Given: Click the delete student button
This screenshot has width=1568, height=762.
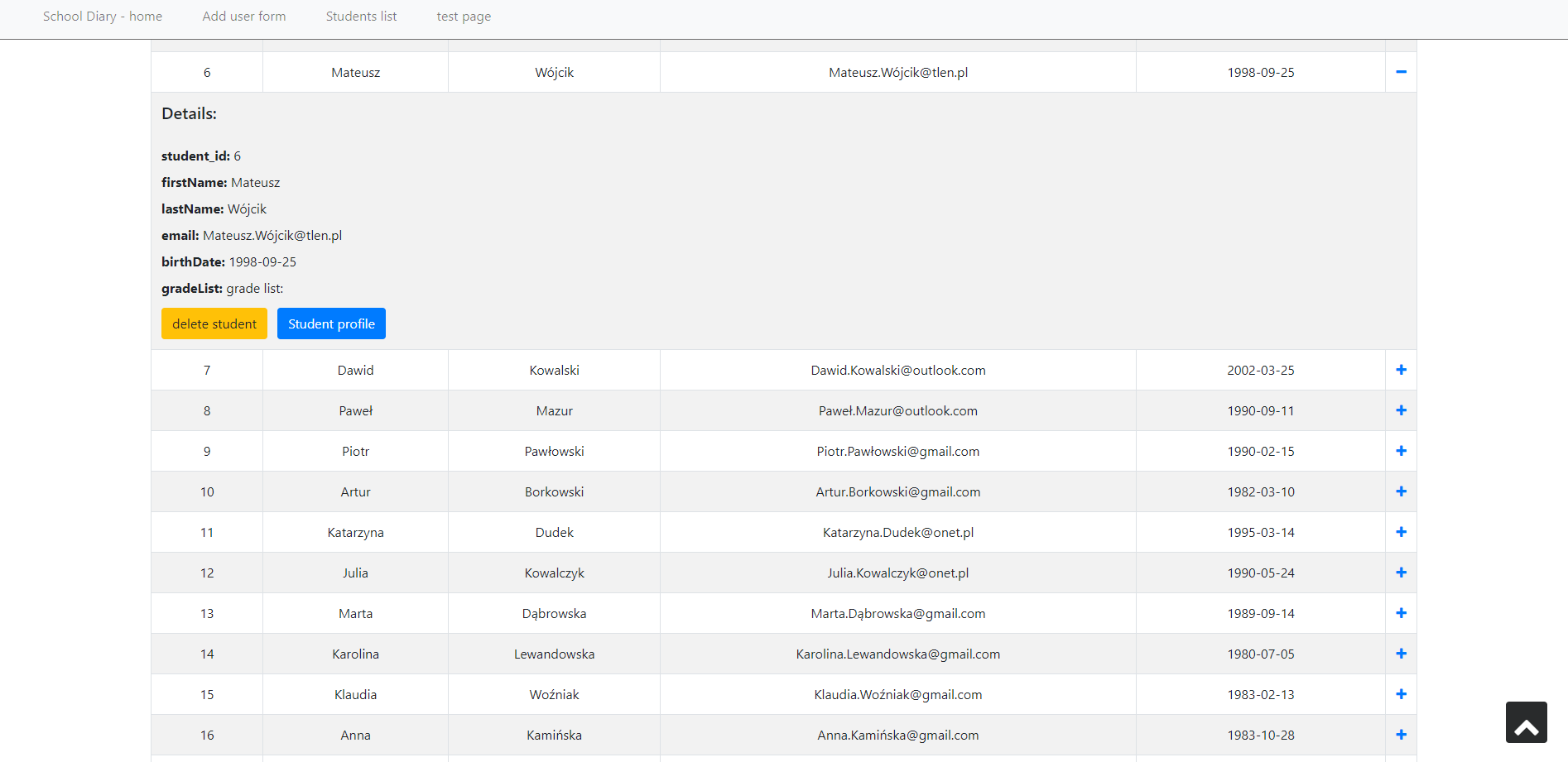Looking at the screenshot, I should (x=214, y=323).
